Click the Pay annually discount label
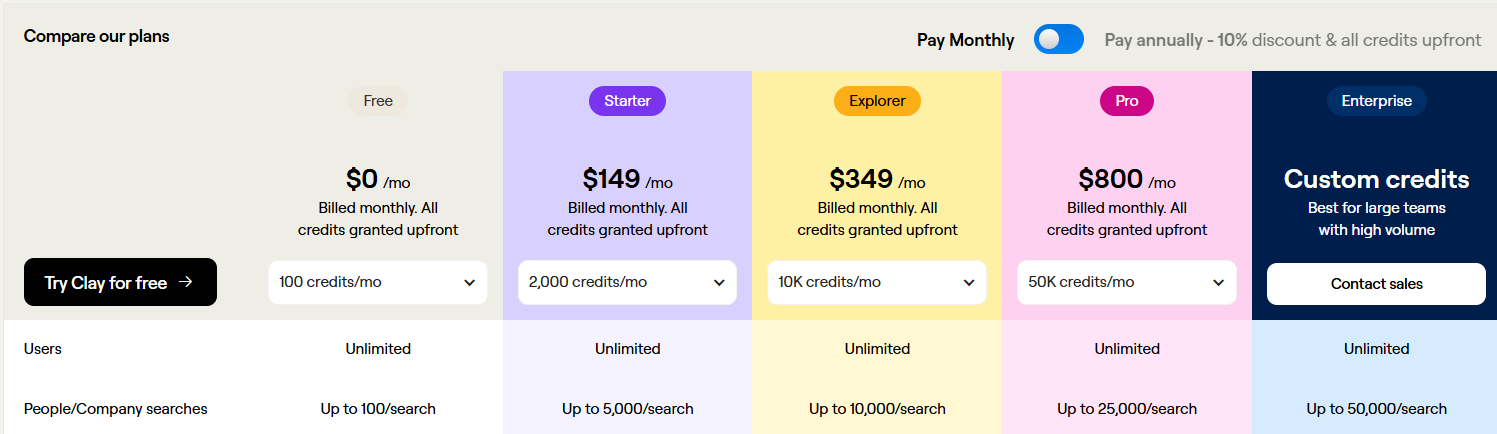The width and height of the screenshot is (1497, 434). (x=1292, y=40)
